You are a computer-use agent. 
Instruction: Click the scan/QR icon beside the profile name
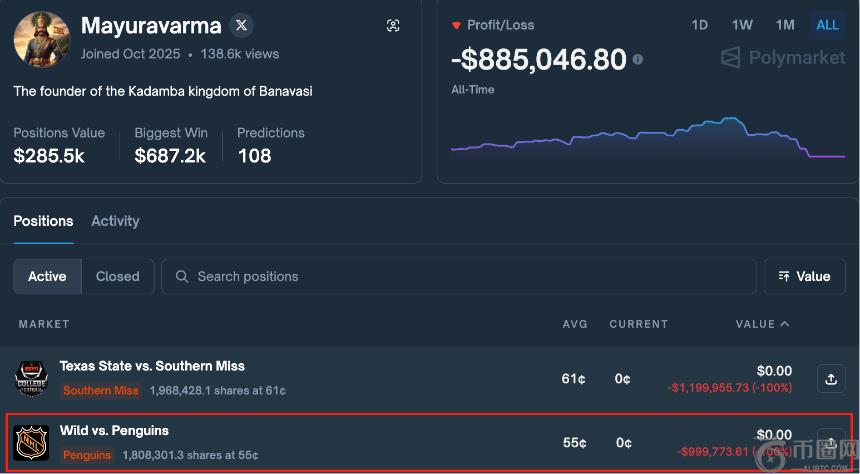393,26
